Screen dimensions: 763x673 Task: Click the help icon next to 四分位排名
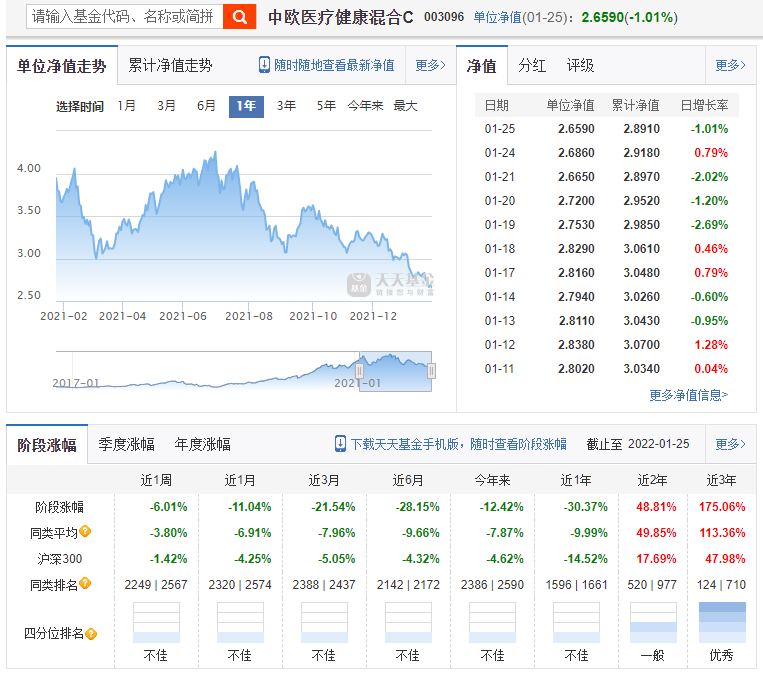pyautogui.click(x=91, y=634)
